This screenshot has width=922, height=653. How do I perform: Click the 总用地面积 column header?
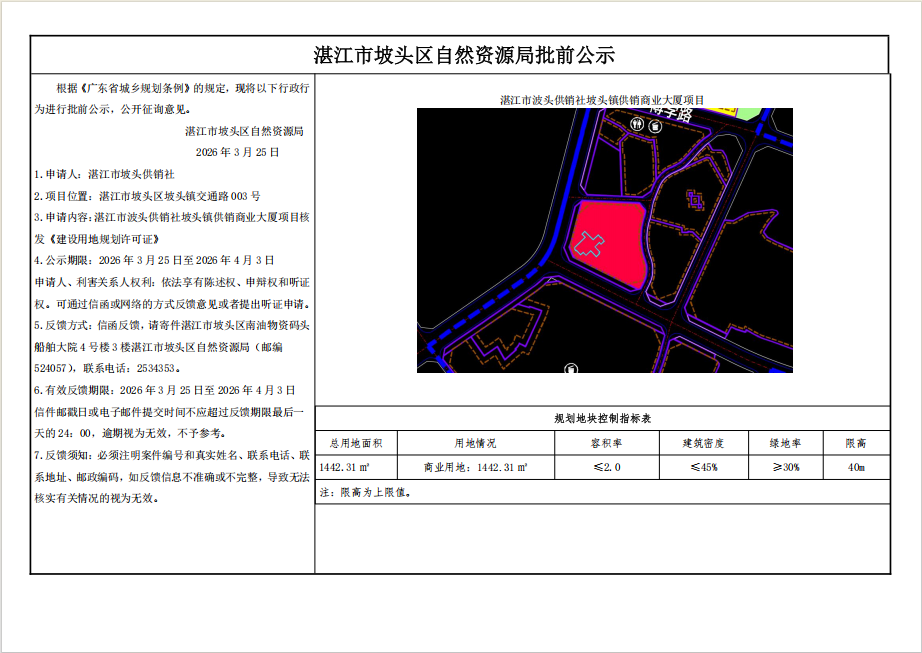[x=356, y=443]
